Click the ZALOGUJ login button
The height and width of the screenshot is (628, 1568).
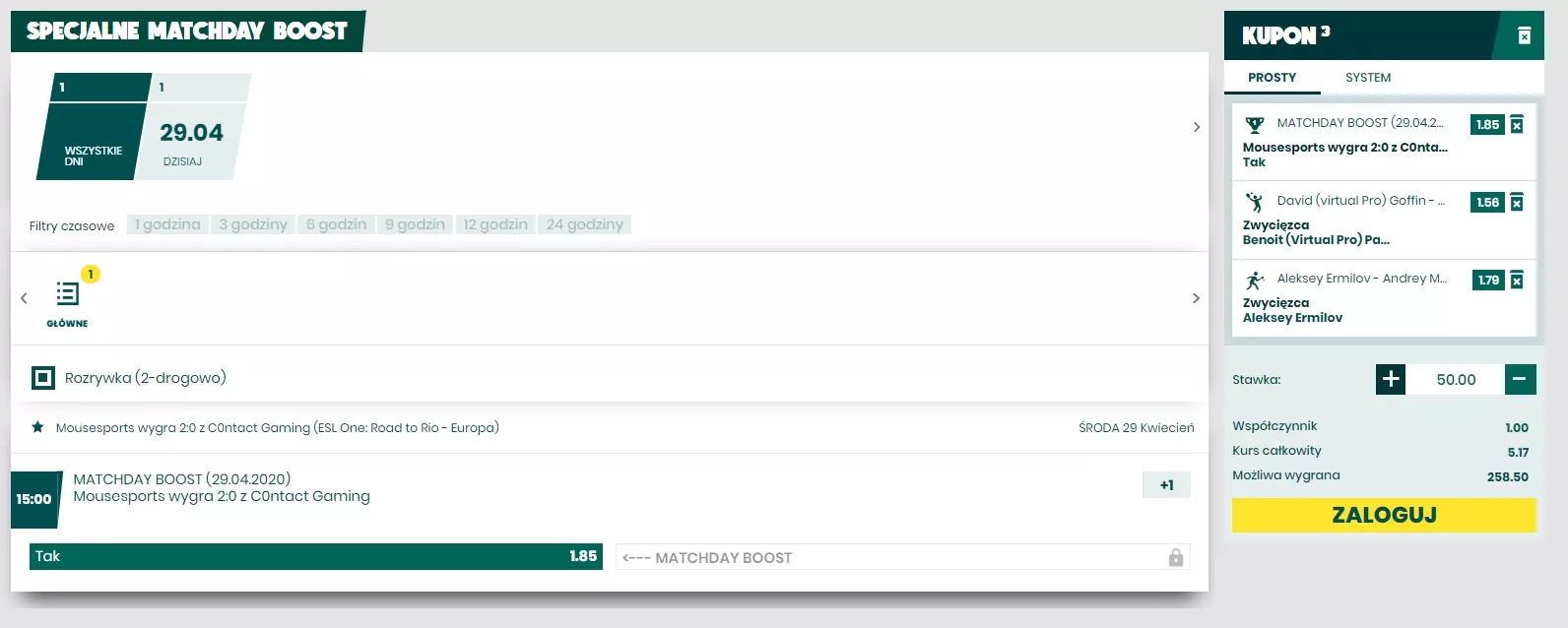pos(1384,515)
